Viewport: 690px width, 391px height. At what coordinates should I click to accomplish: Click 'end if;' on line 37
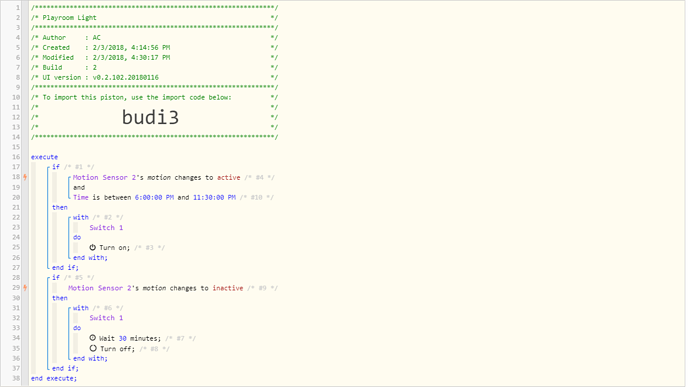(x=65, y=368)
